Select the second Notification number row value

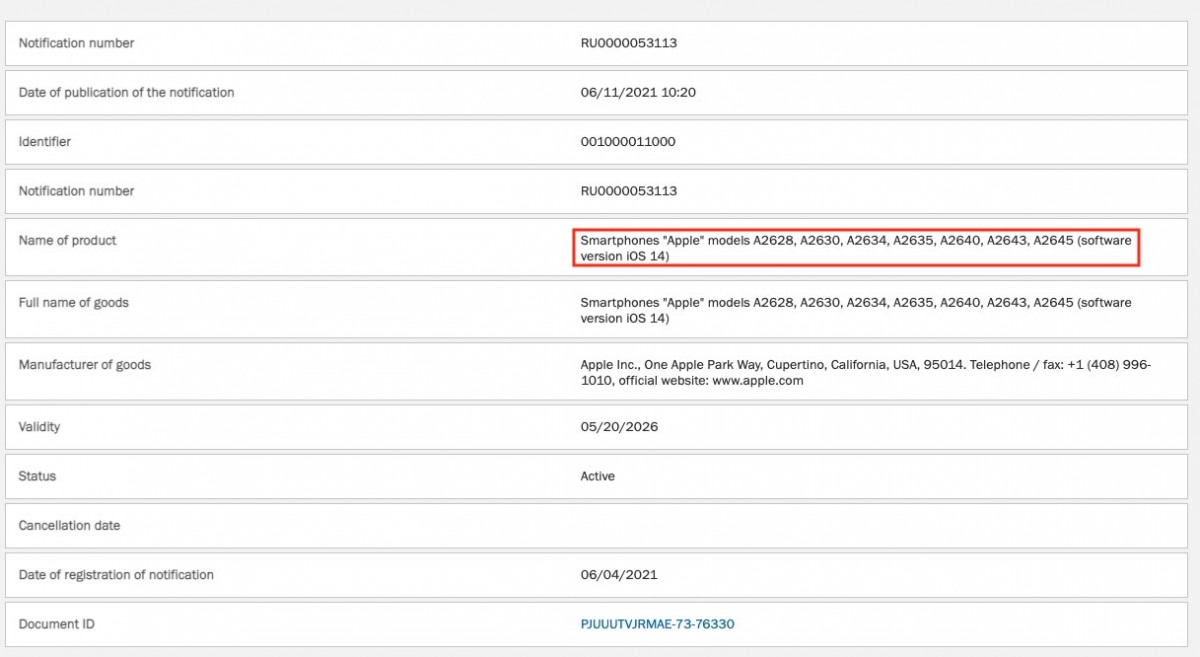(x=636, y=191)
